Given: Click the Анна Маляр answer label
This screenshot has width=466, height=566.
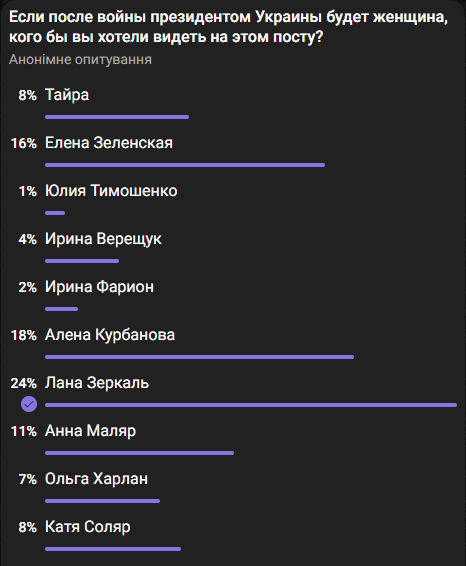Looking at the screenshot, I should tap(90, 431).
